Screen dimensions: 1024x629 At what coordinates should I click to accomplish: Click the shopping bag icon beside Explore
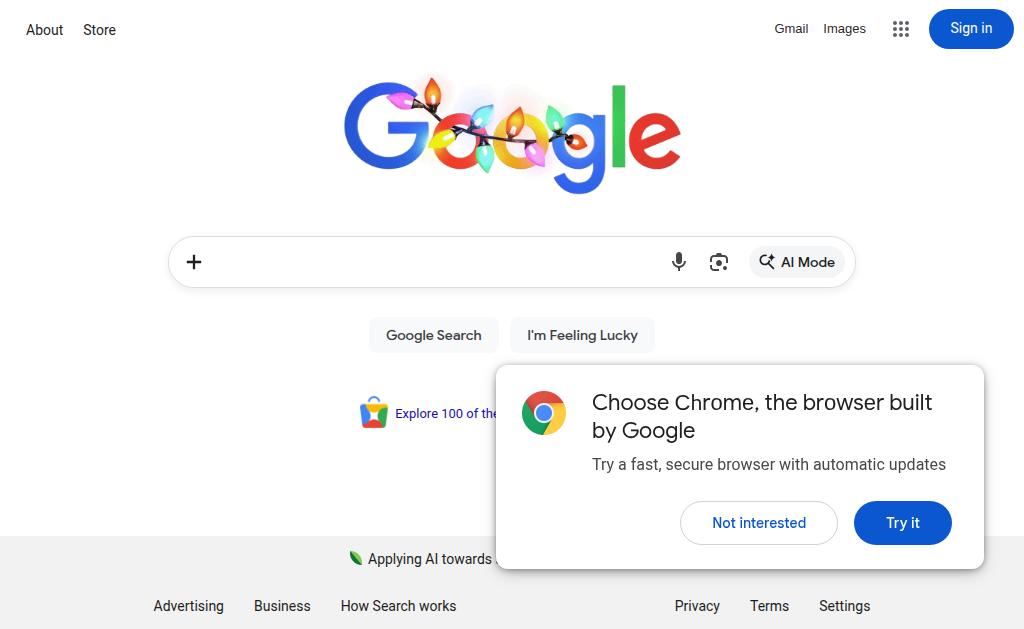374,413
